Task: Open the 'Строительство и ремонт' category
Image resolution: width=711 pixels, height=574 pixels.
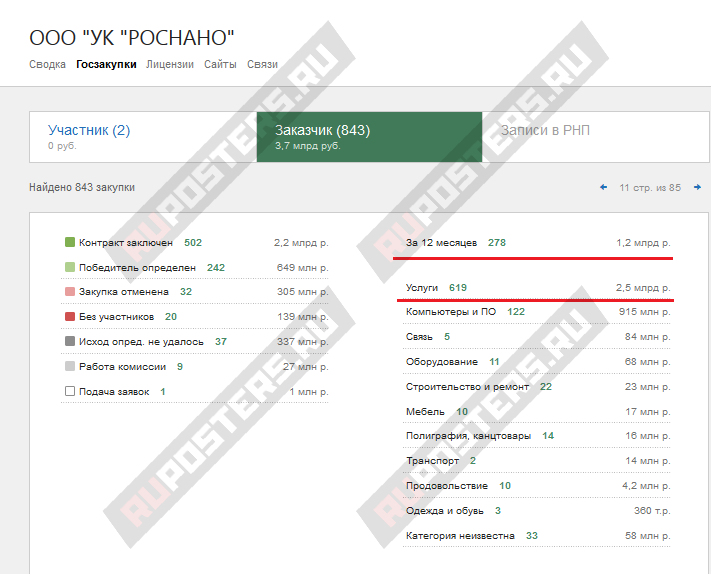Action: click(x=468, y=387)
